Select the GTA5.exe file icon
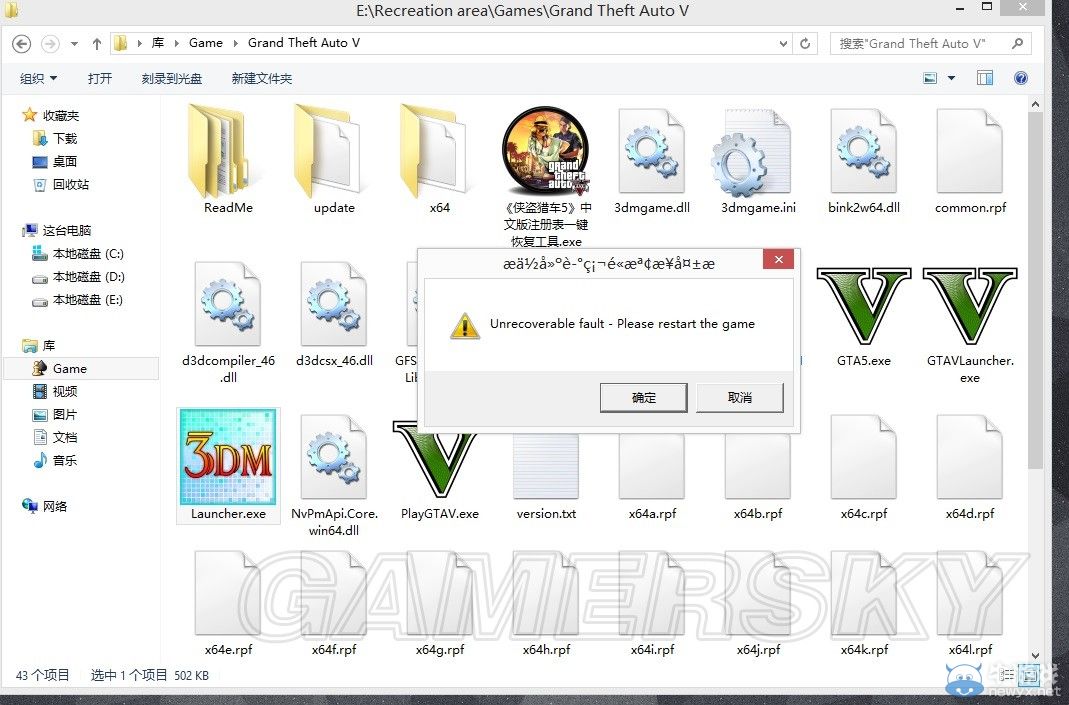Screen dimensions: 1069x705 pyautogui.click(x=863, y=306)
